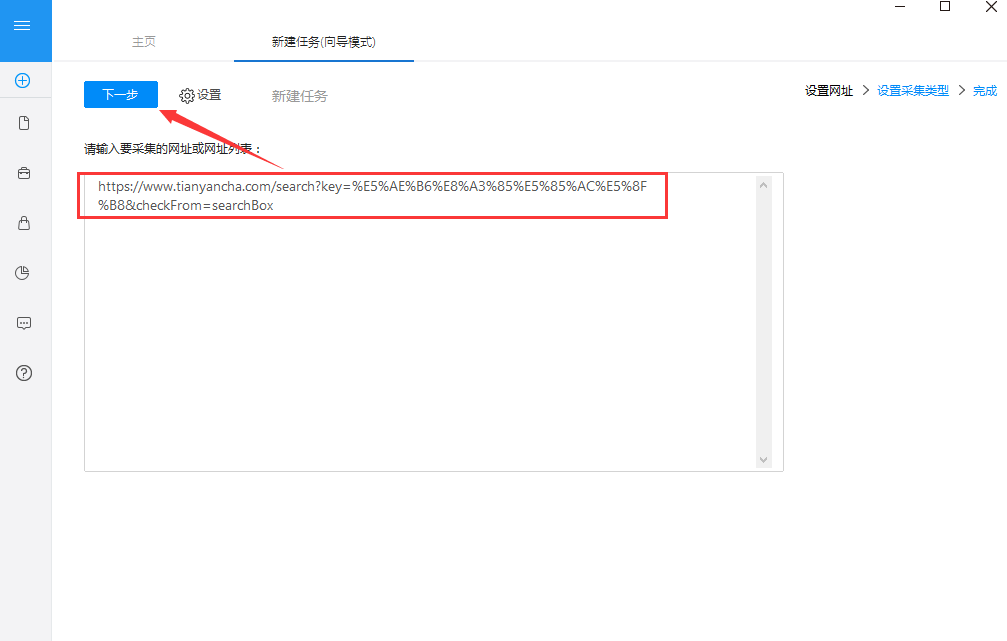Open the pie chart statistics icon
Viewport: 1007px width, 641px height.
[23, 272]
